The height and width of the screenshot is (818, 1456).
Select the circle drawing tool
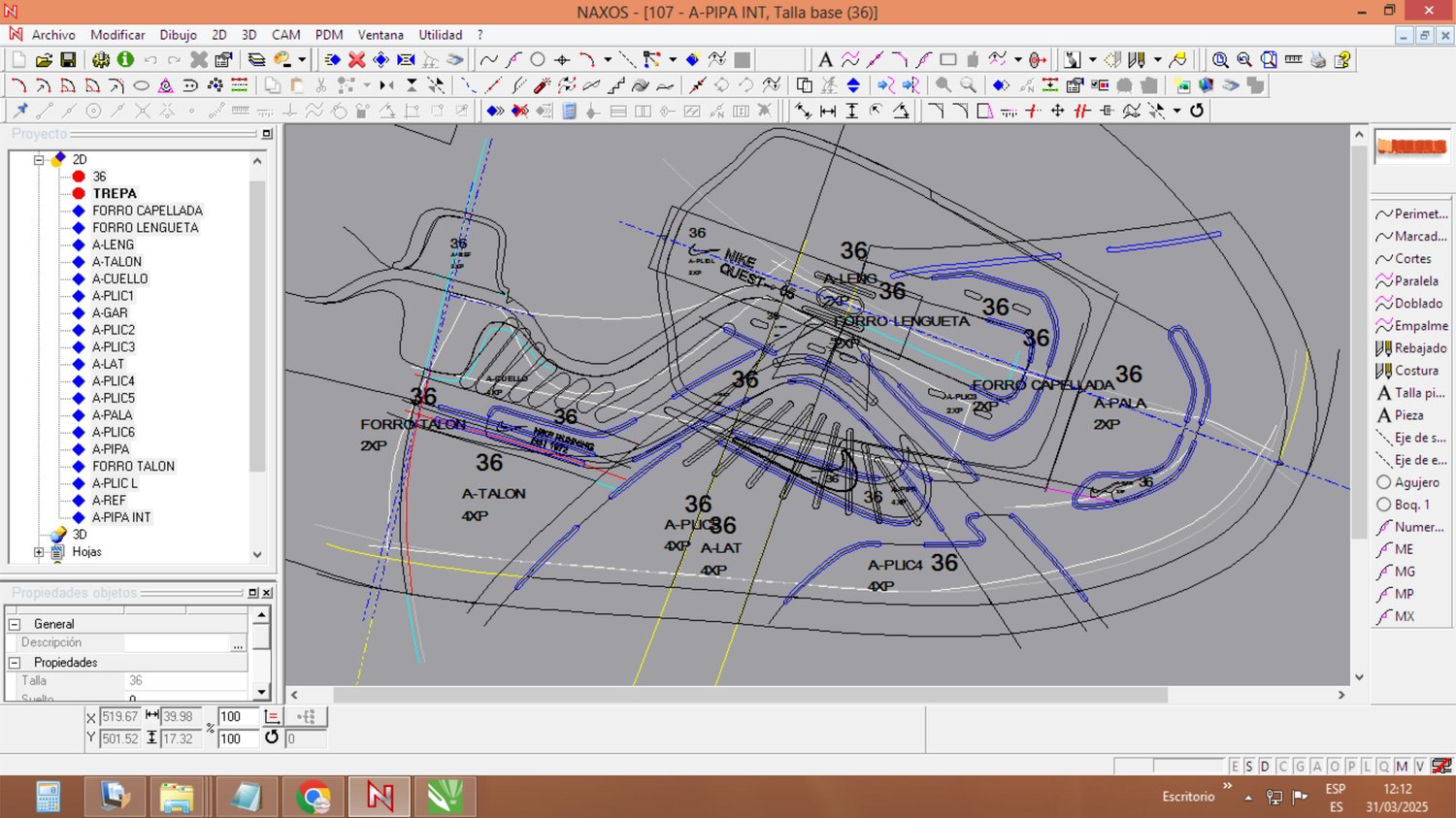point(538,60)
